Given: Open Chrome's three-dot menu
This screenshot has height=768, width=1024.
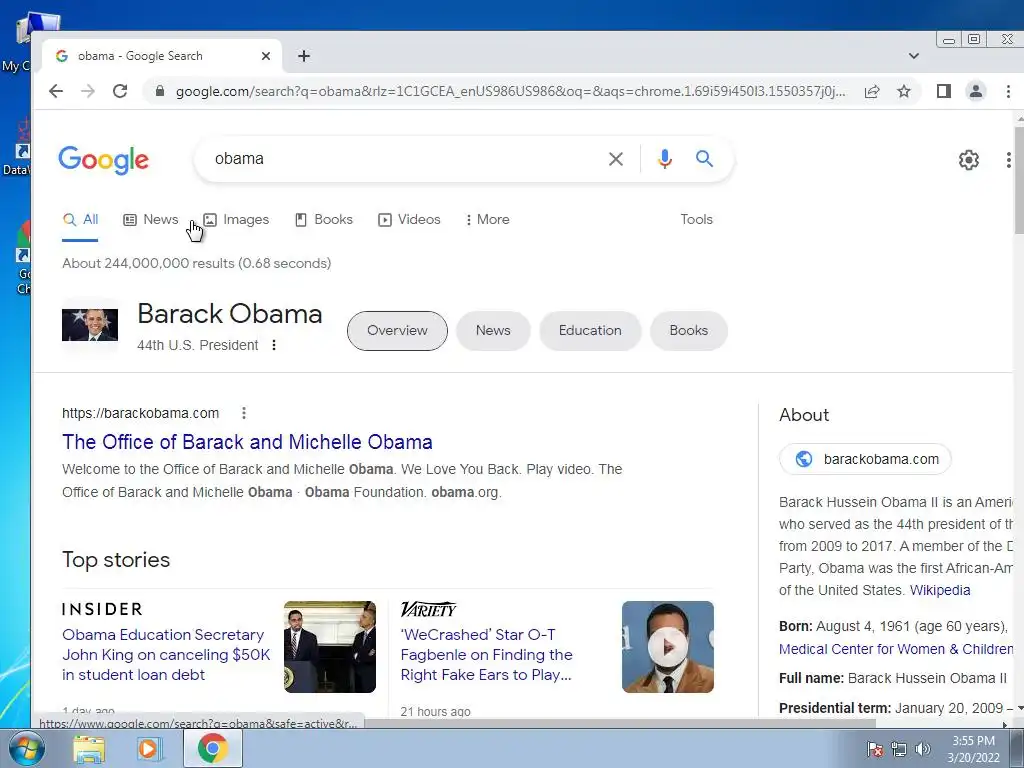Looking at the screenshot, I should tap(1008, 91).
